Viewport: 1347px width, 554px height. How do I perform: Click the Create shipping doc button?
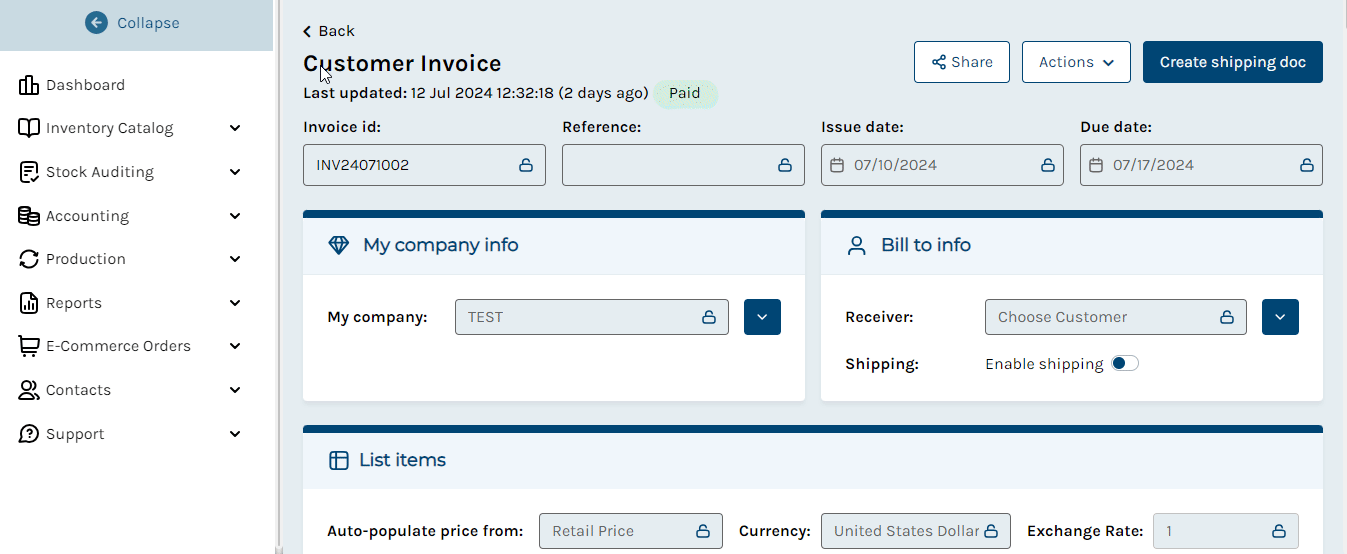pos(1233,62)
